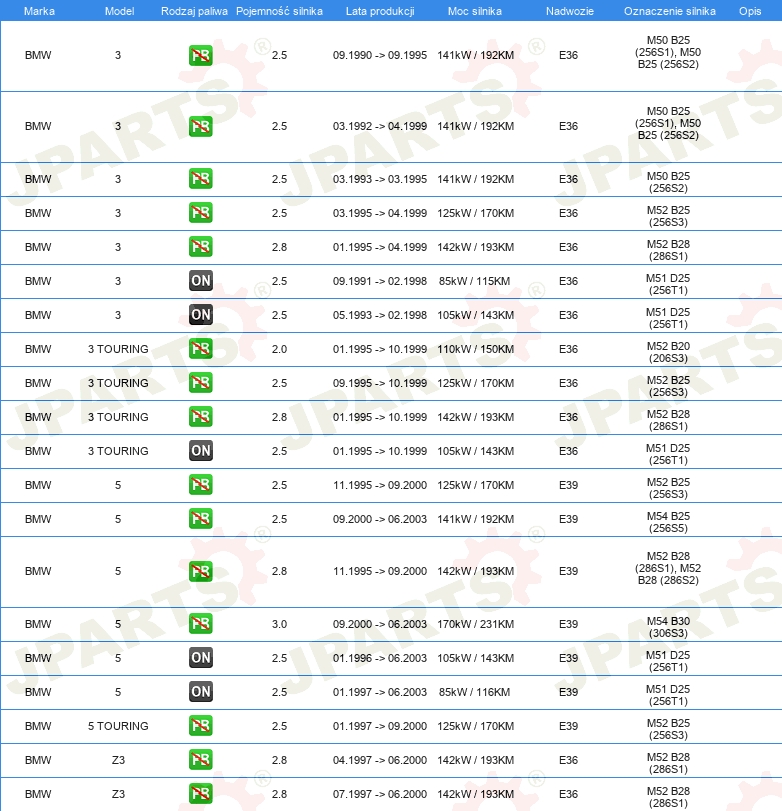The width and height of the screenshot is (782, 811).
Task: Select the power value 85kW / 116KM
Action: [x=474, y=692]
